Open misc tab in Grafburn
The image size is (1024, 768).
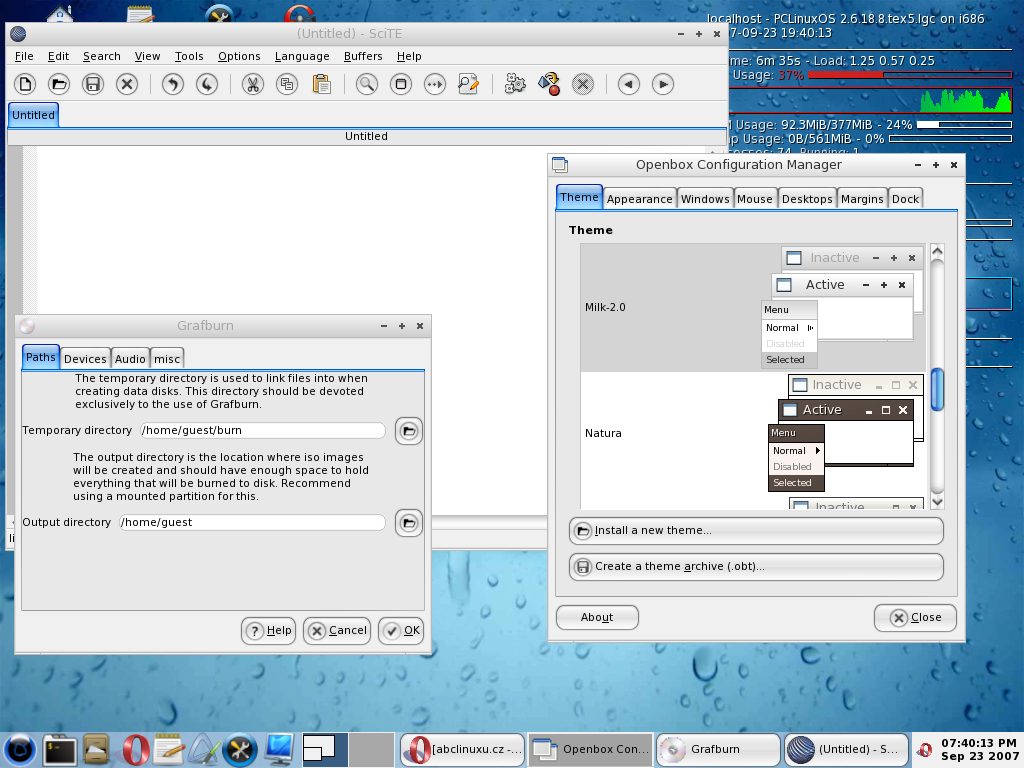[x=167, y=359]
